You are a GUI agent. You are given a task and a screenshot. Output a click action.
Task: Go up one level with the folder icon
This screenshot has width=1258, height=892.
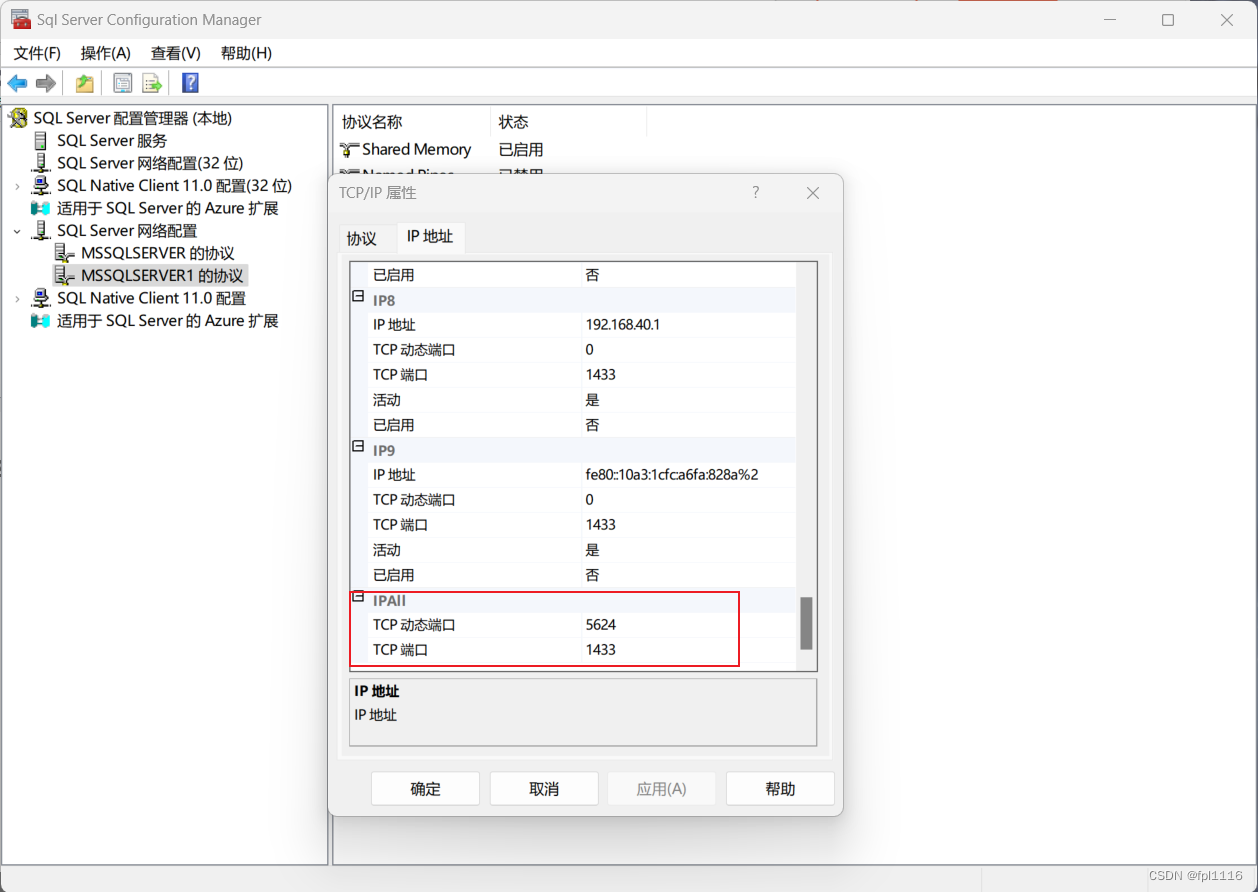[85, 83]
